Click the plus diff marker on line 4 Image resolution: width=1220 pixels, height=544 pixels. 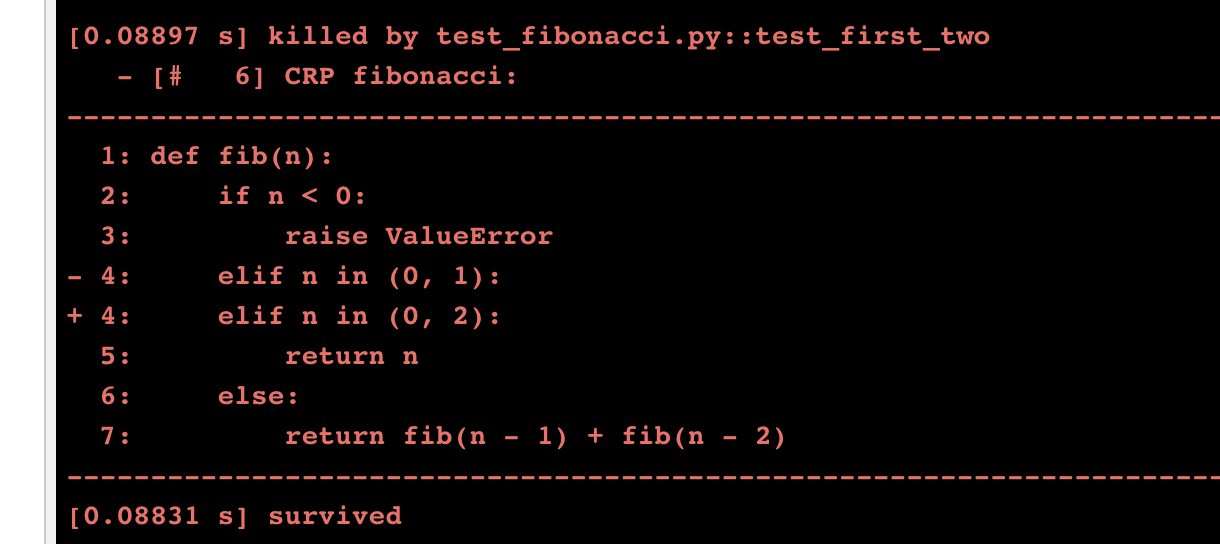click(76, 316)
